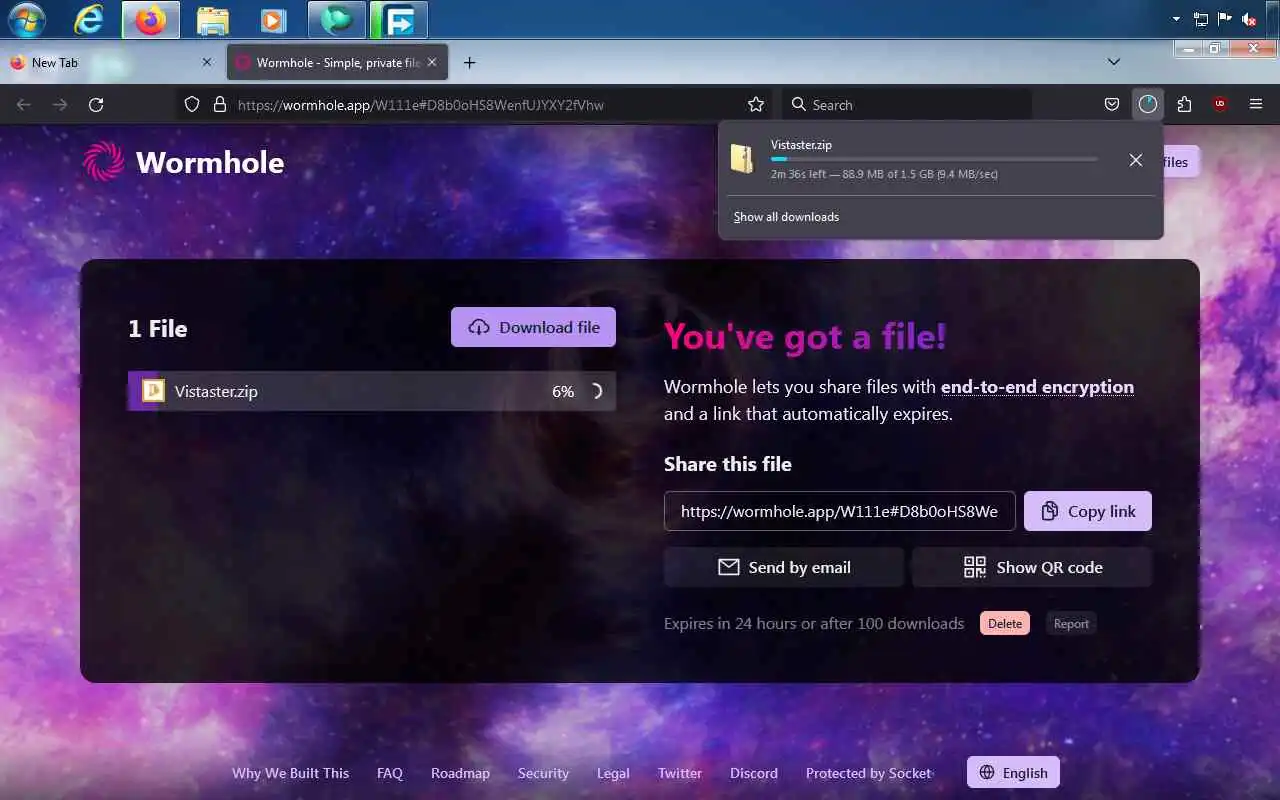Open the list all tabs dropdown

point(1114,62)
